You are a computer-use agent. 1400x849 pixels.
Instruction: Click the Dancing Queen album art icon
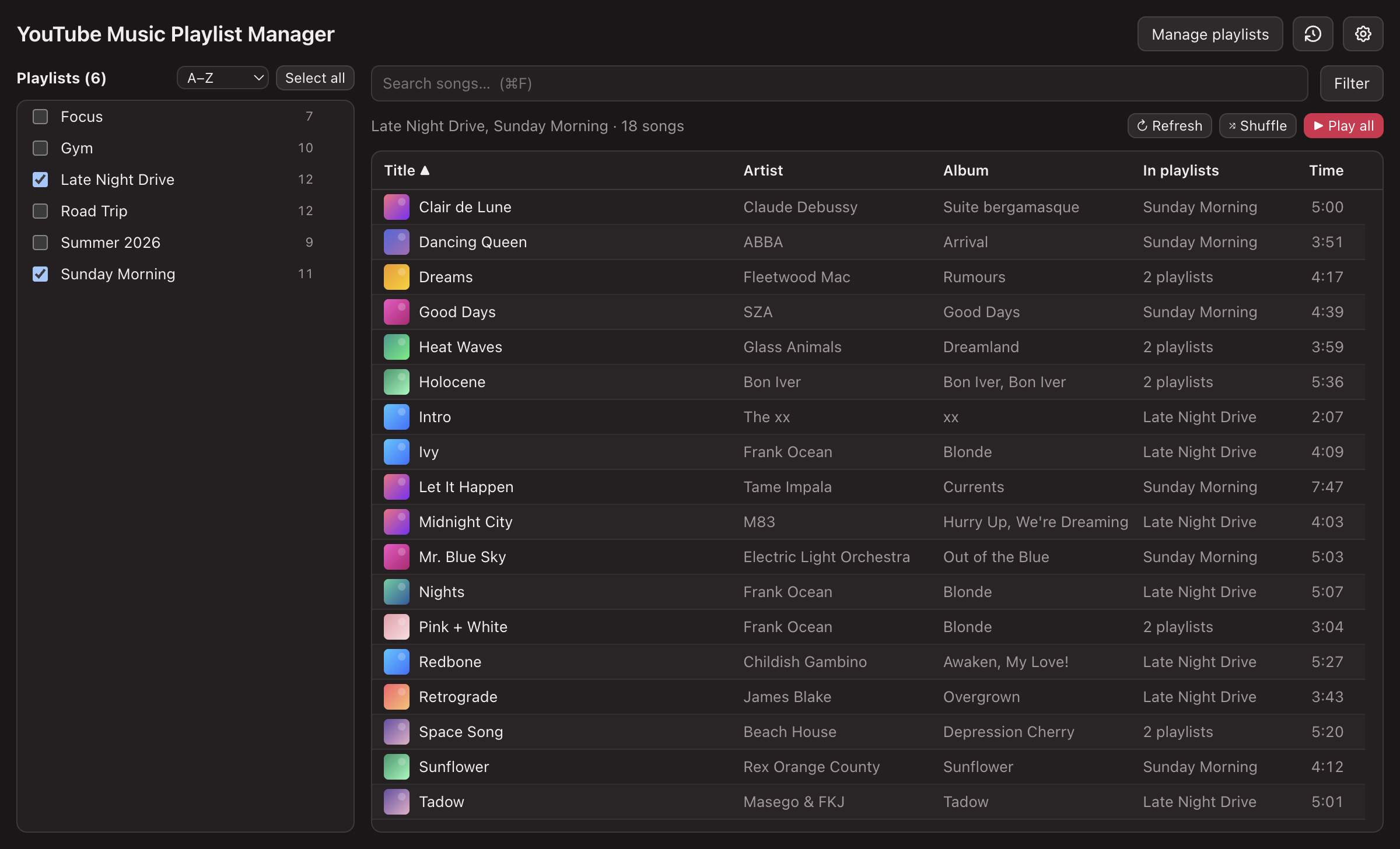[x=397, y=242]
